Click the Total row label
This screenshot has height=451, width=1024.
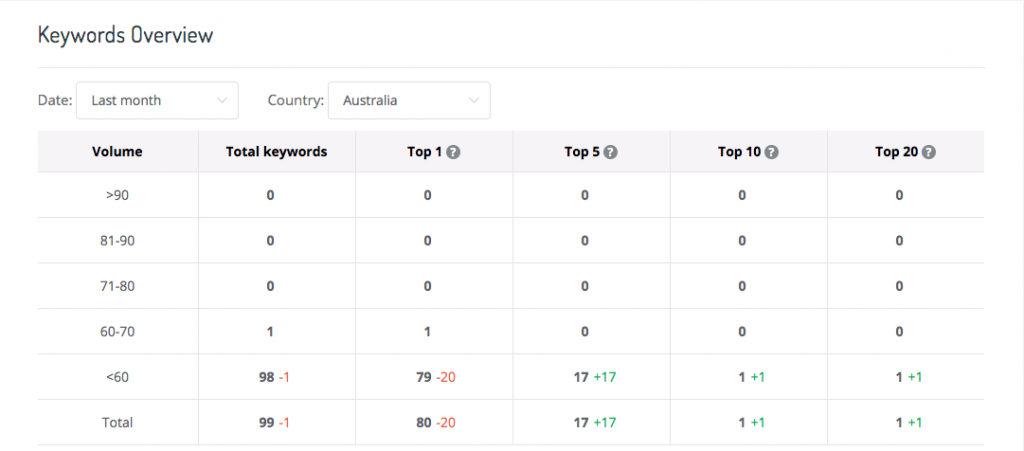[118, 422]
